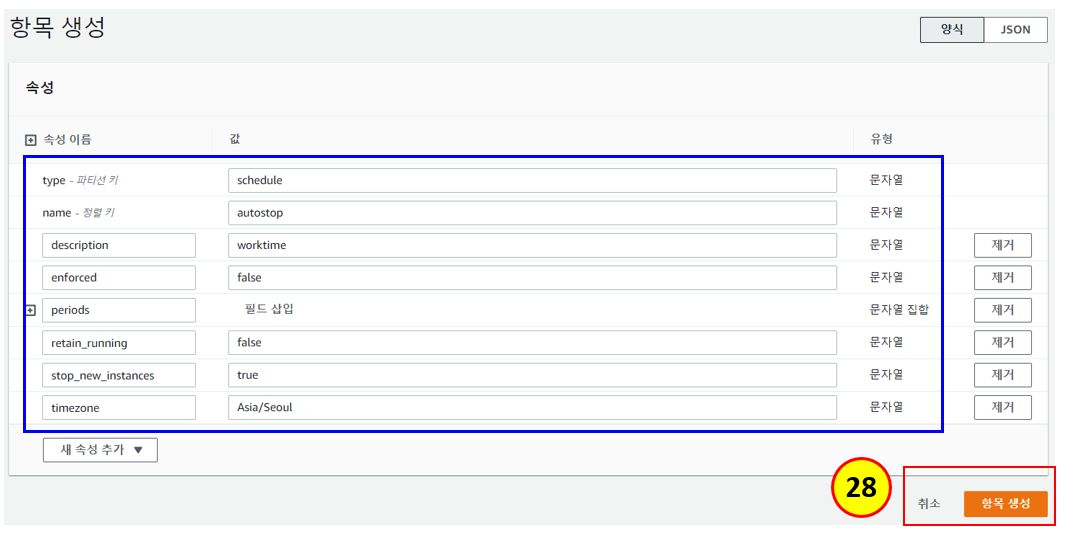Image resolution: width=1068 pixels, height=533 pixels.
Task: Remove the periods attribute
Action: click(x=1003, y=310)
